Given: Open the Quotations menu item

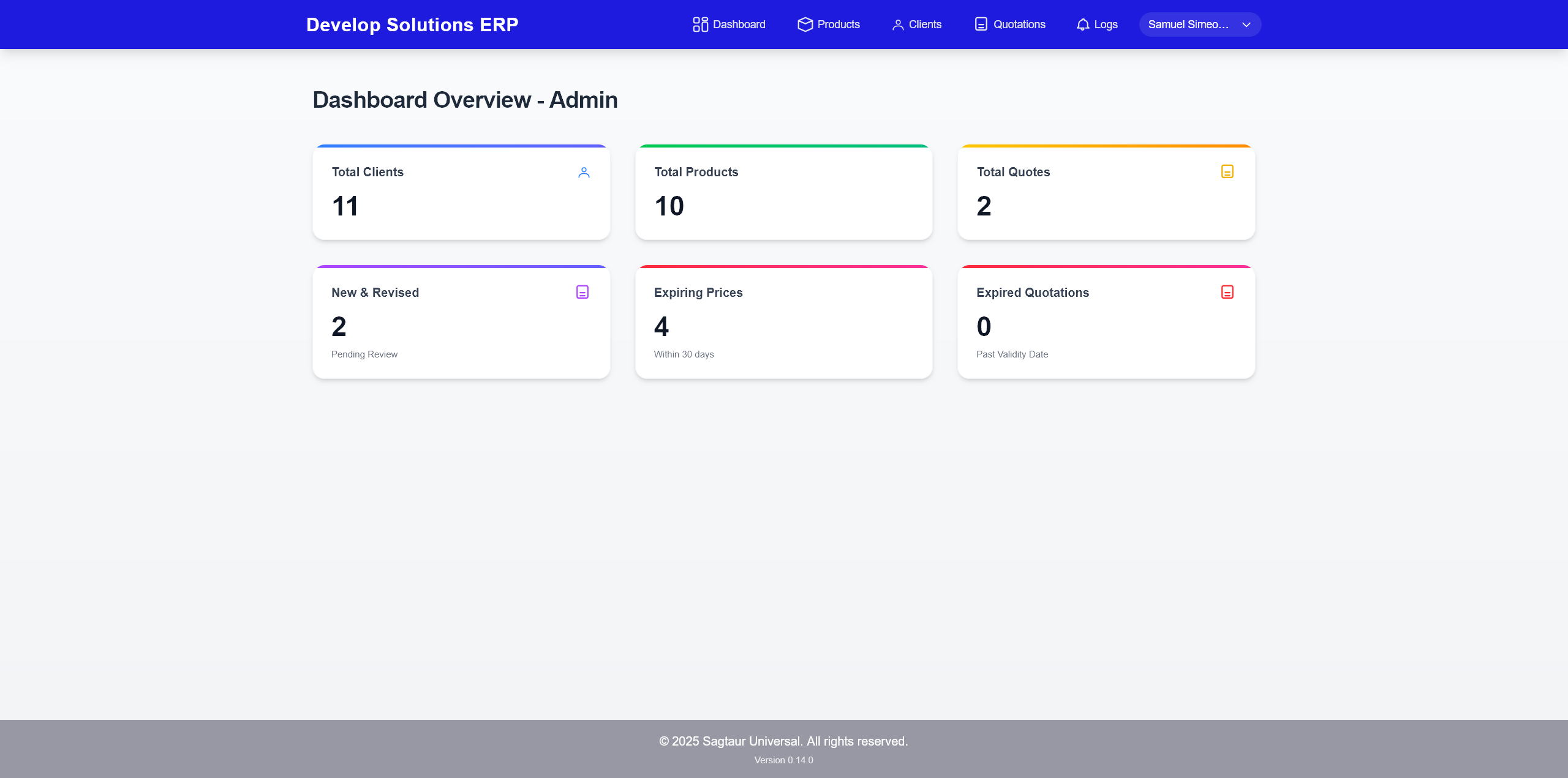Looking at the screenshot, I should point(1019,24).
